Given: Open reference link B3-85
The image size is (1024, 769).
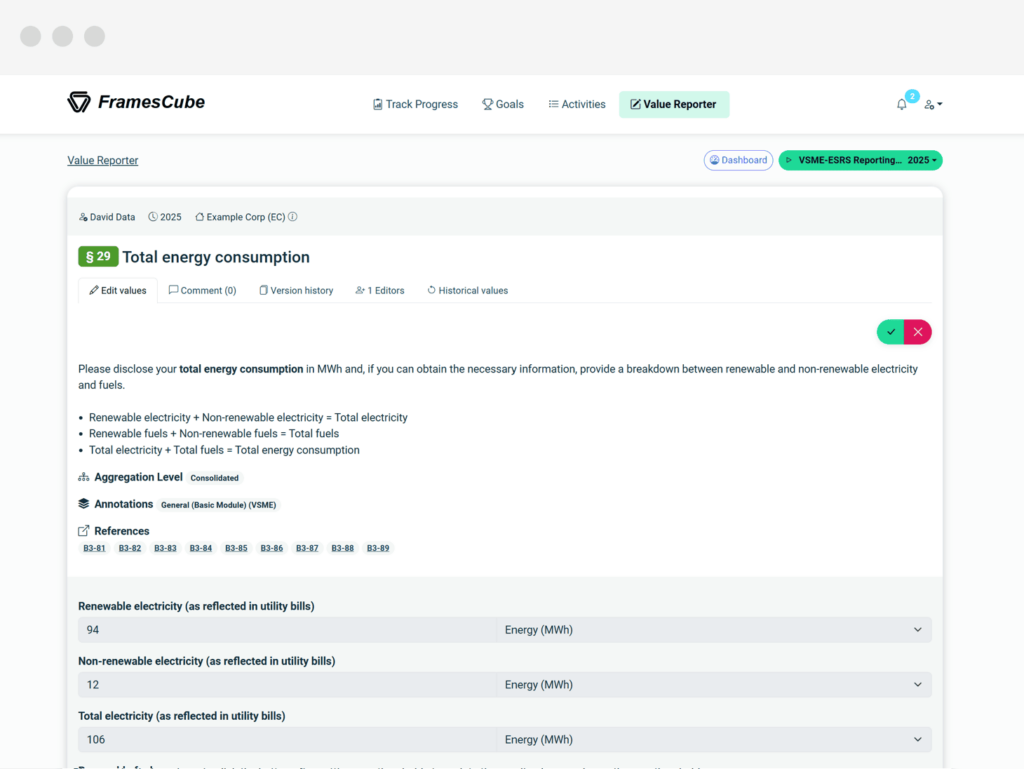Looking at the screenshot, I should click(236, 548).
